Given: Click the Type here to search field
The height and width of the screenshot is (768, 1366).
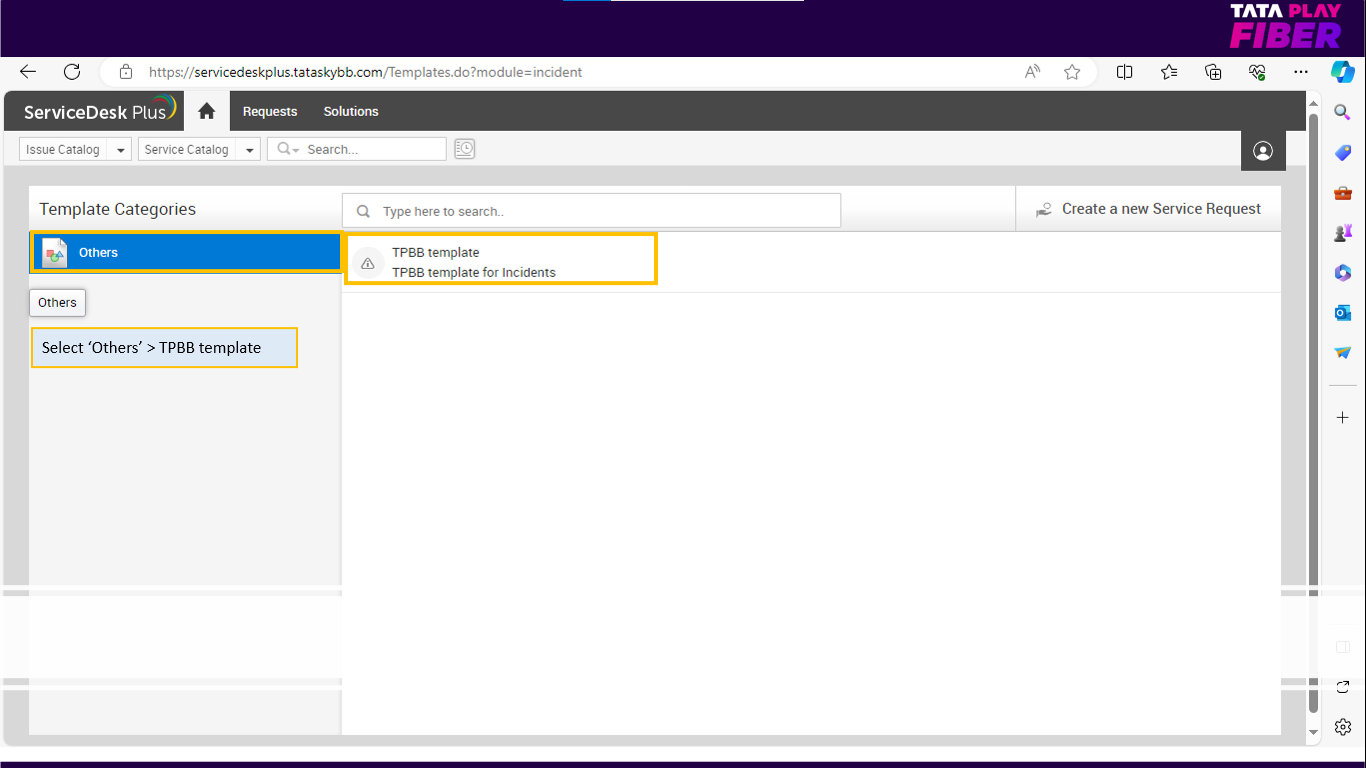Looking at the screenshot, I should pos(592,211).
